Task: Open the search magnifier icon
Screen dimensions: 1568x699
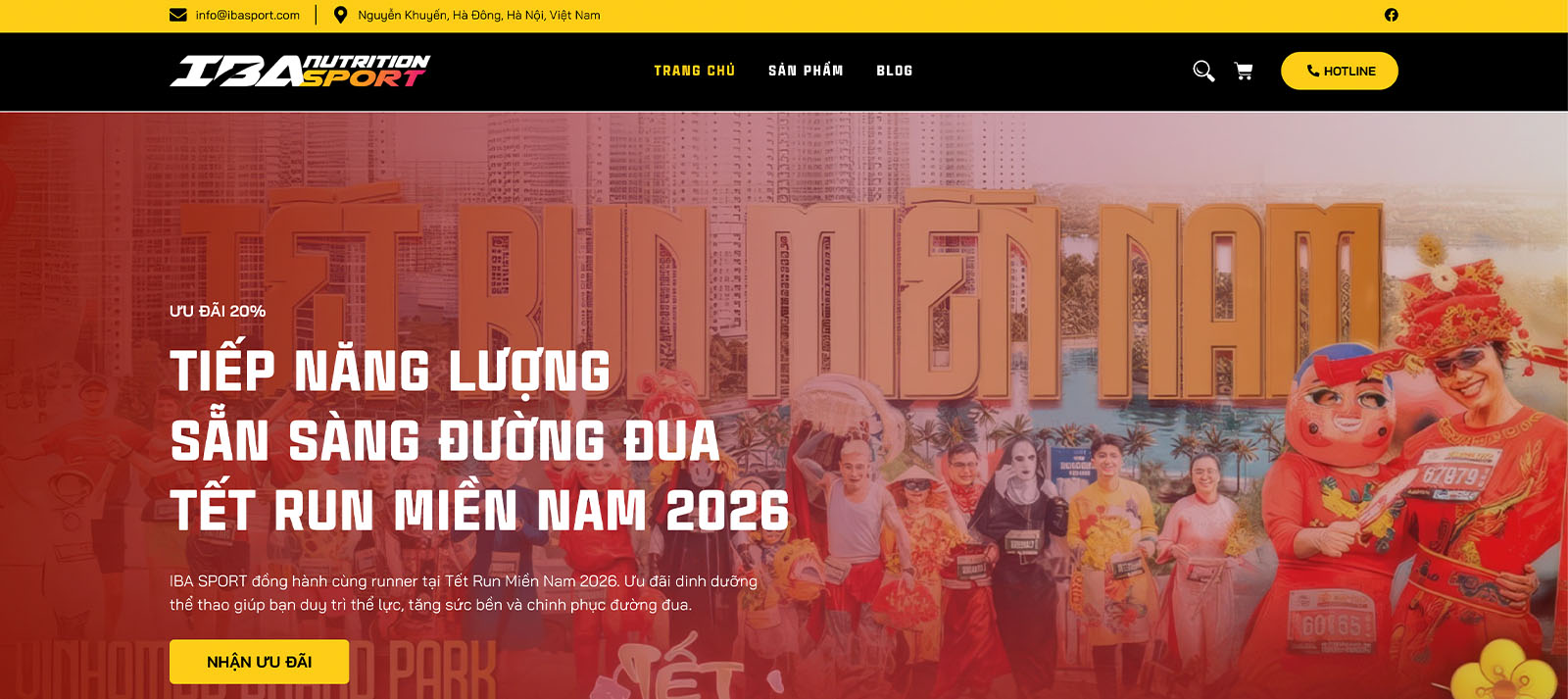Action: point(1203,71)
